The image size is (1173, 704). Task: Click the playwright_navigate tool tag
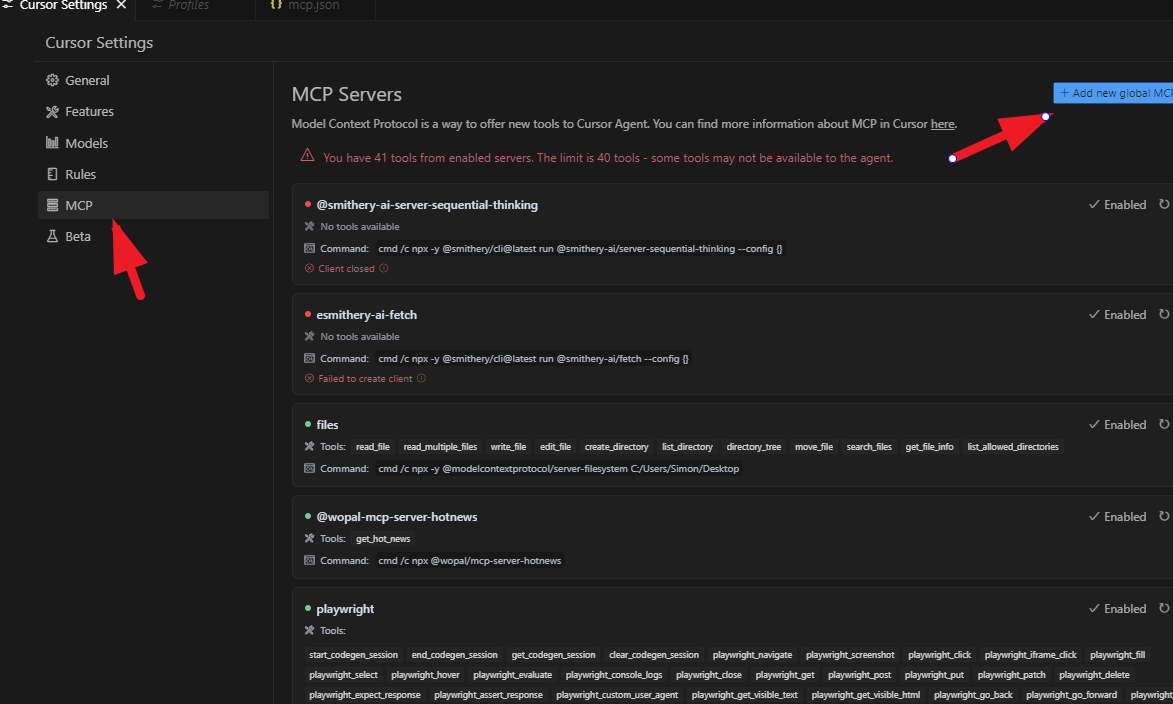[752, 655]
